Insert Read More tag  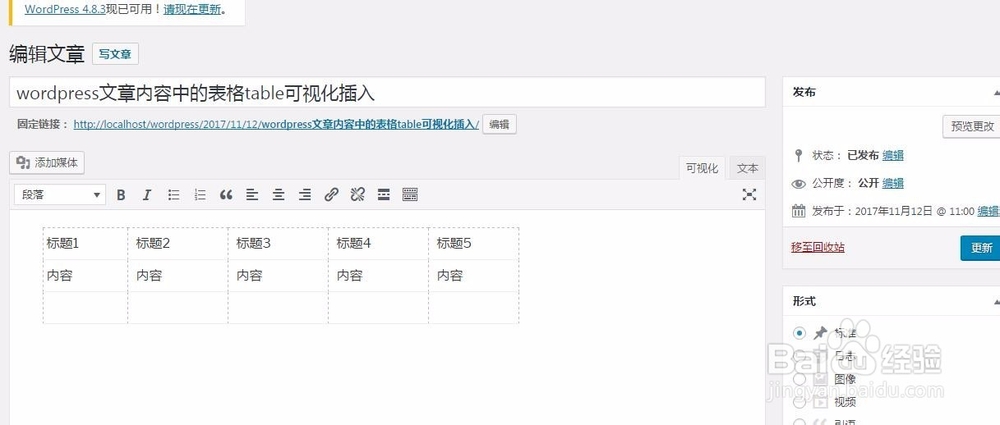(383, 195)
